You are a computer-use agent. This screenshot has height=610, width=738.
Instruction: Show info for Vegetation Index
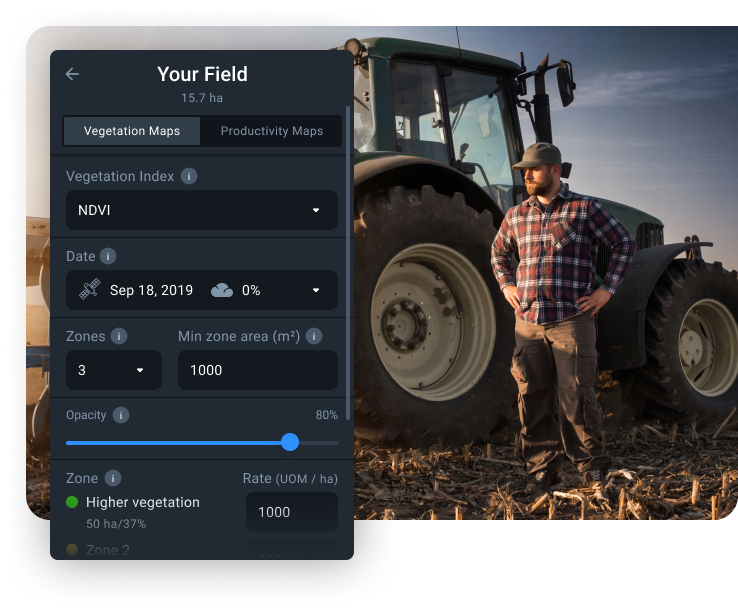189,177
